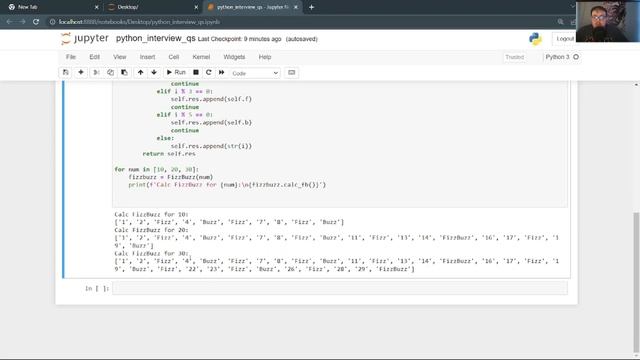The image size is (640, 360).
Task: Save notebook using the floppy disk icon
Action: pos(65,73)
